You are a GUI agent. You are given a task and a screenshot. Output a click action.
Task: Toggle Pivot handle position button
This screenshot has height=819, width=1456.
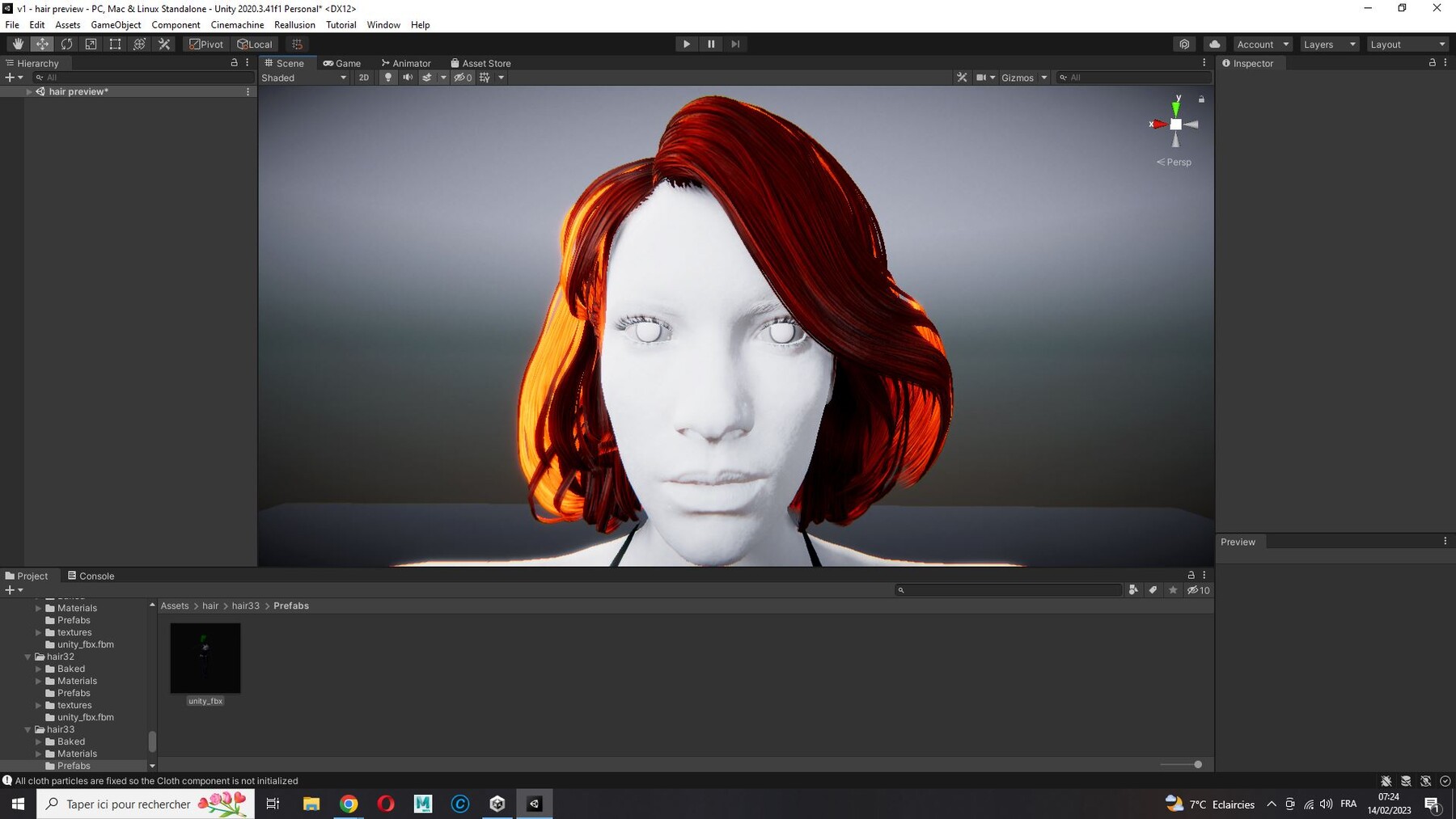coord(206,44)
